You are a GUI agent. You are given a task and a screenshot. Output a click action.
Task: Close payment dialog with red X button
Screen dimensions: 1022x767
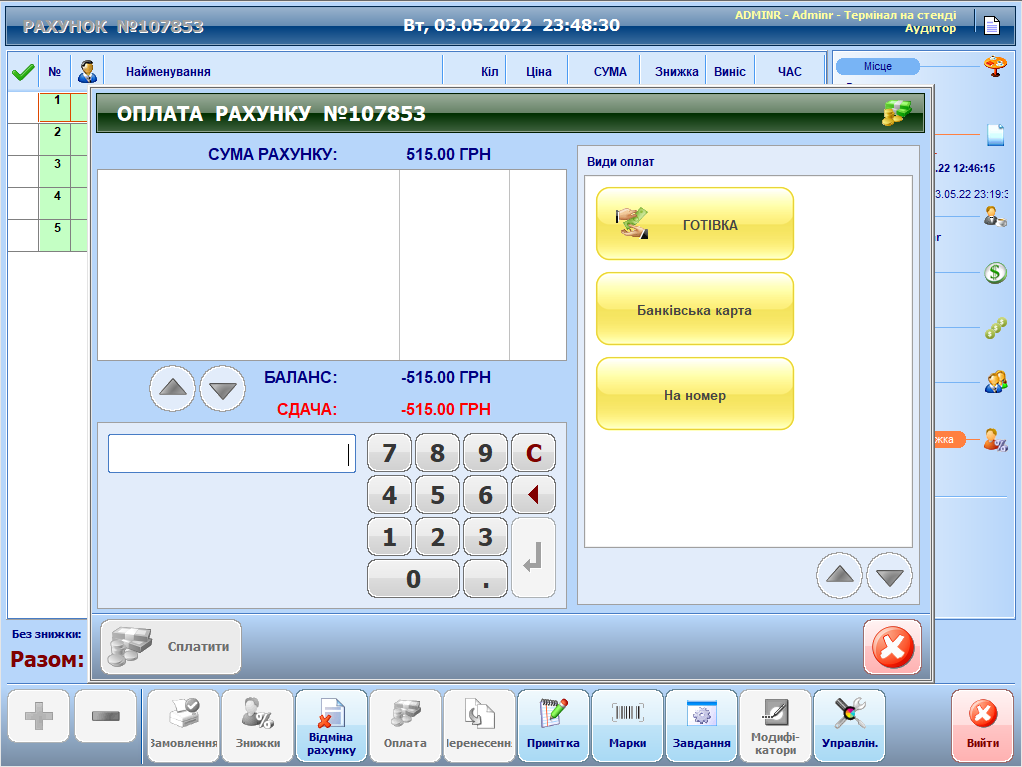892,647
